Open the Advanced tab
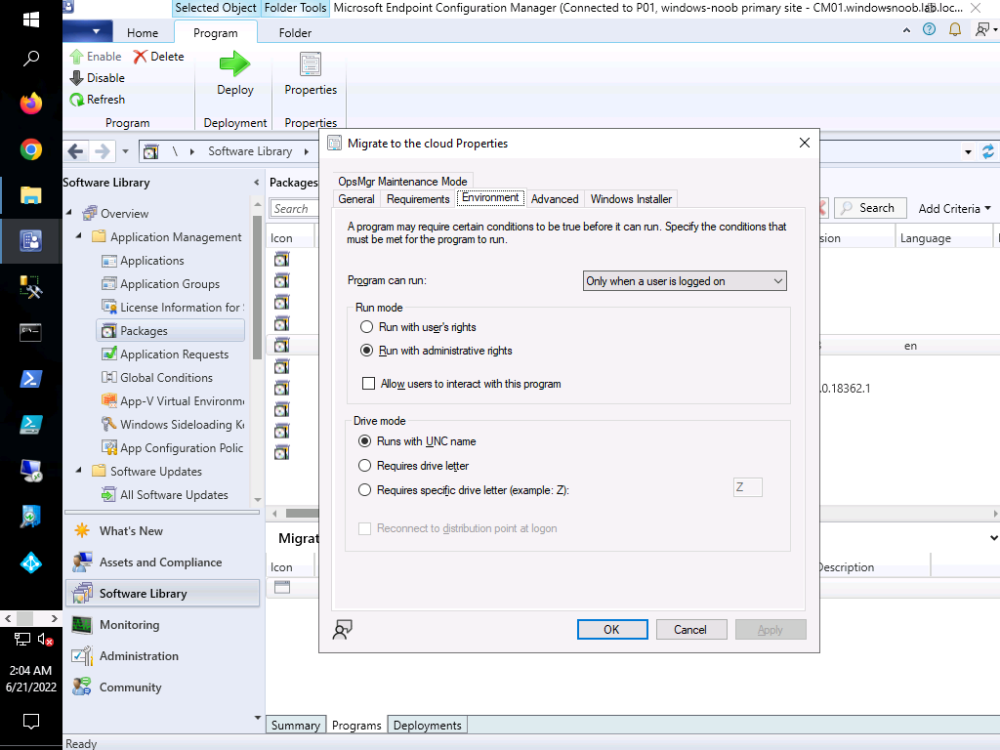 click(554, 199)
